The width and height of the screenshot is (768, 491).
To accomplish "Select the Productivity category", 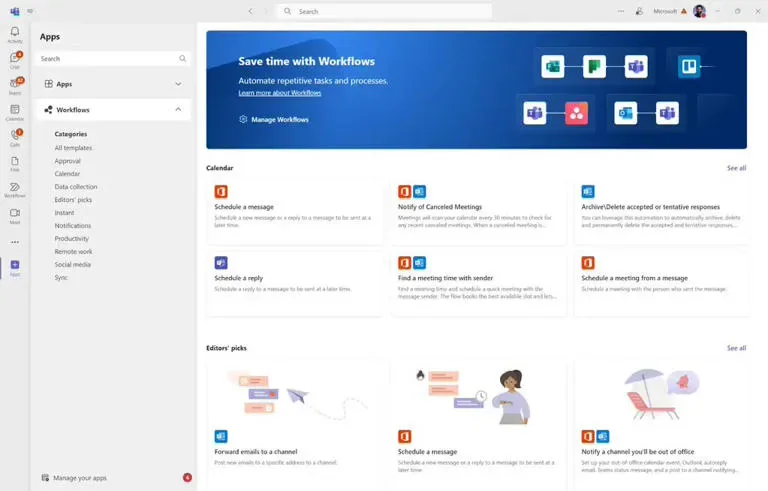I will 72,239.
